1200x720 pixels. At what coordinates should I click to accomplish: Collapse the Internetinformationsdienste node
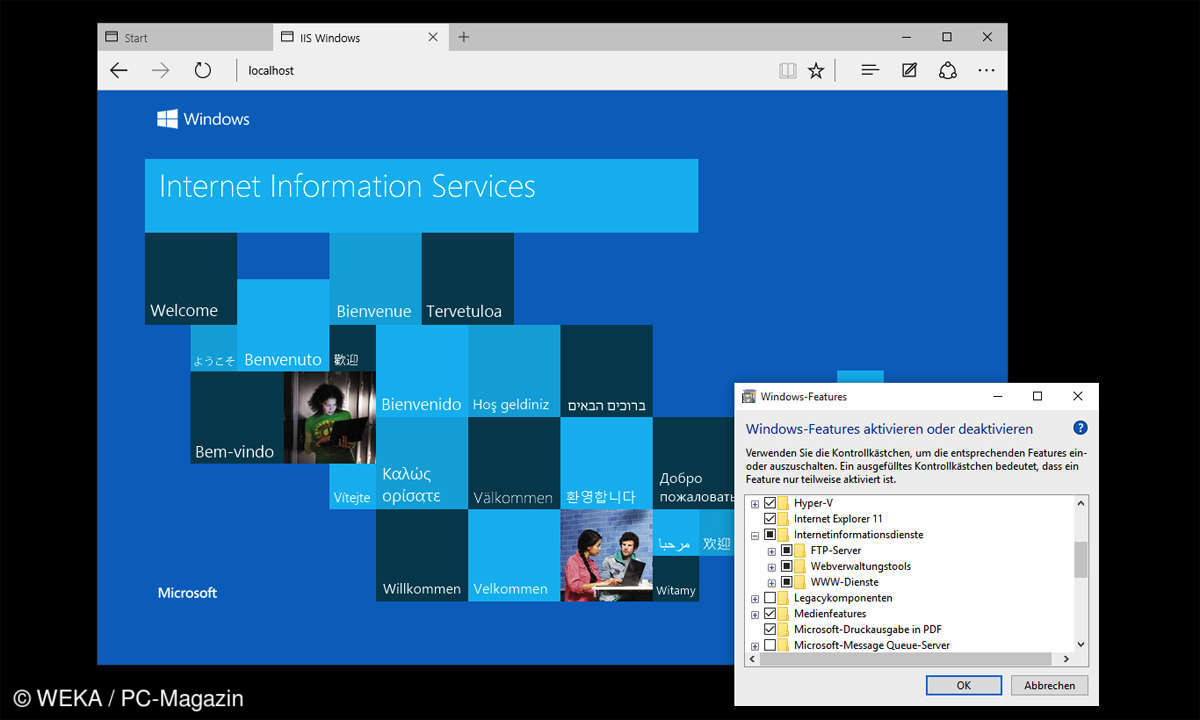755,535
